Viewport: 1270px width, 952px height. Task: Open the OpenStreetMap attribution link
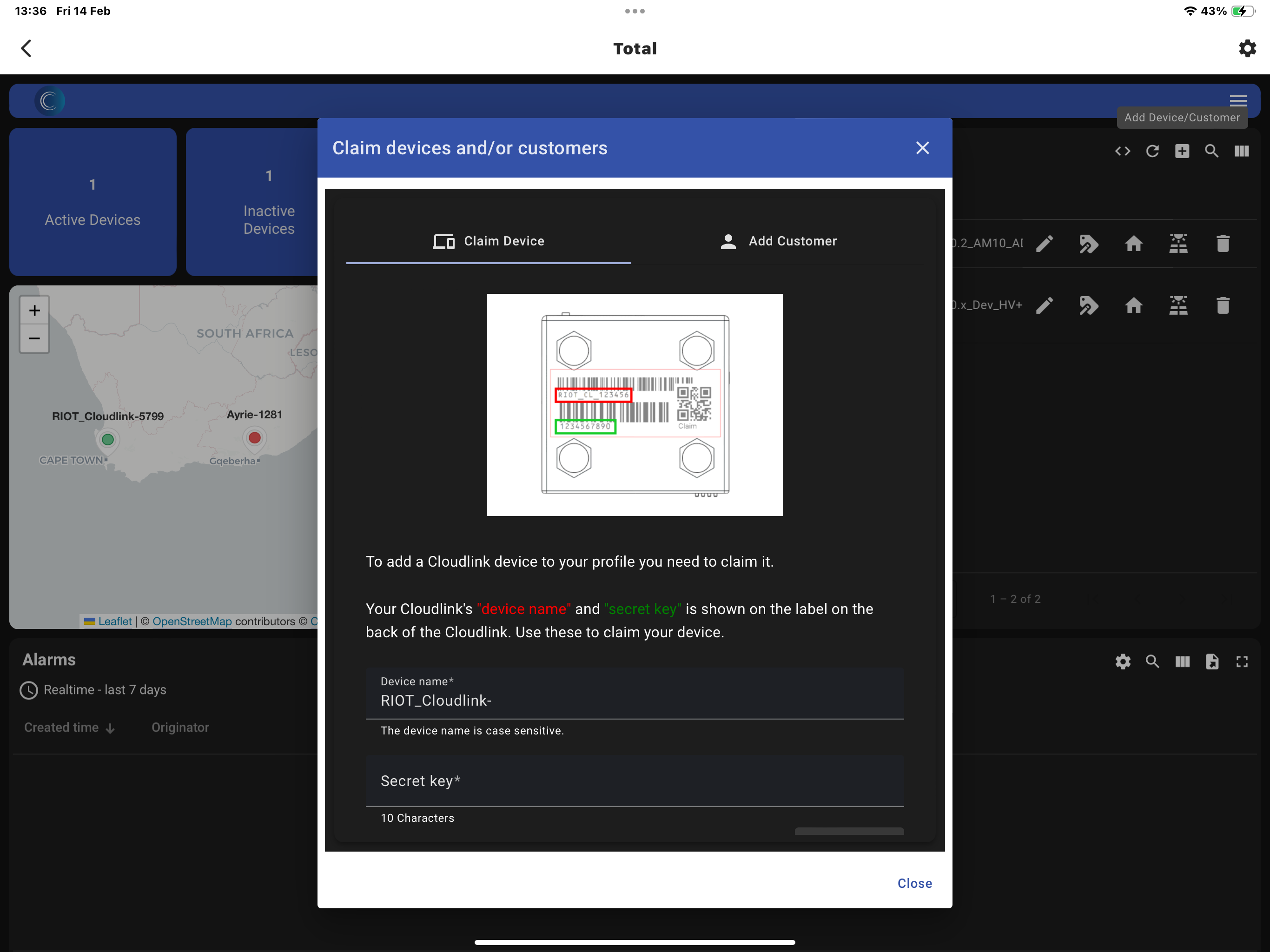(x=192, y=621)
